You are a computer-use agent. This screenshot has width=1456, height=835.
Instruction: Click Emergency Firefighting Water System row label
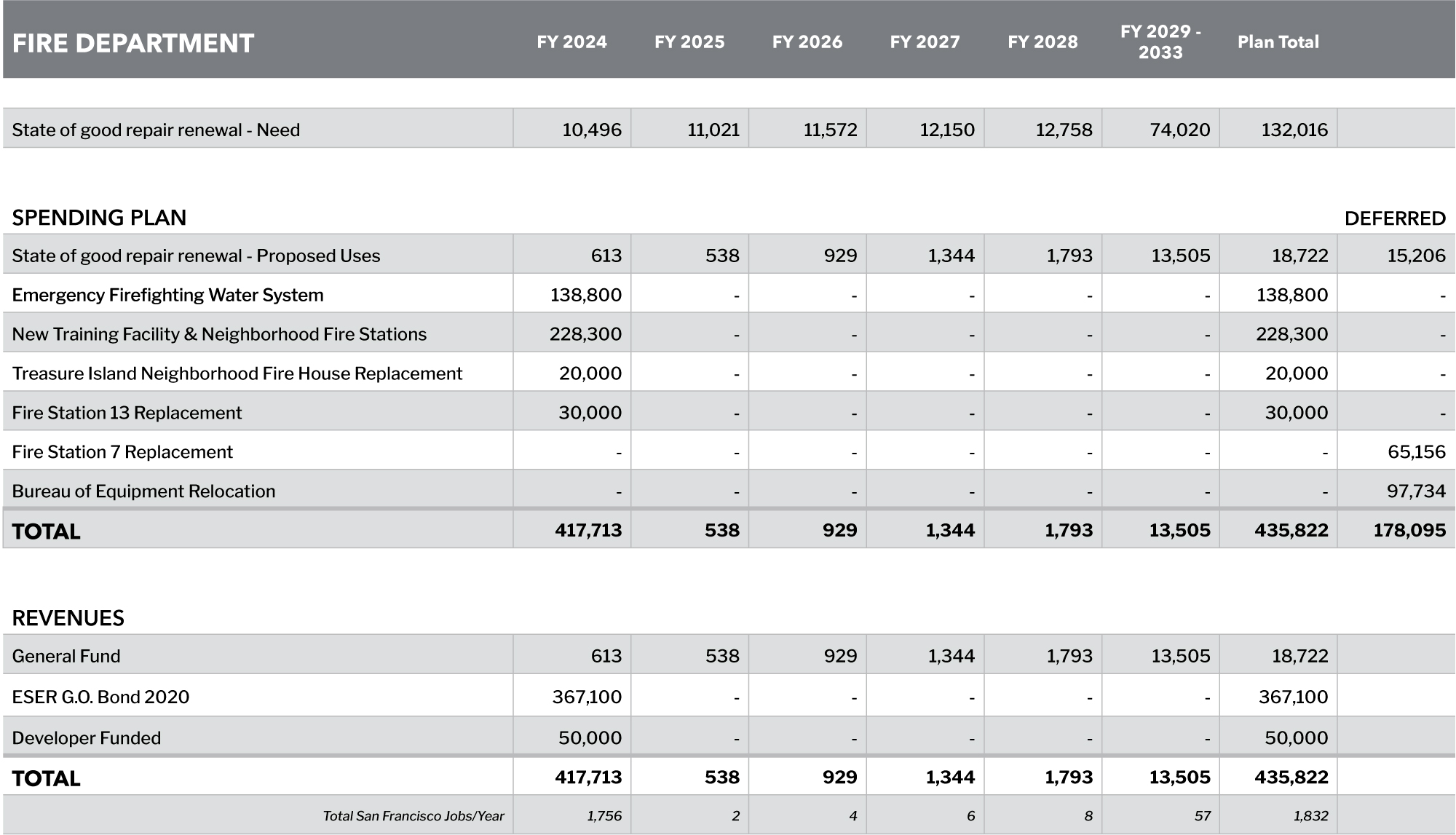167,295
